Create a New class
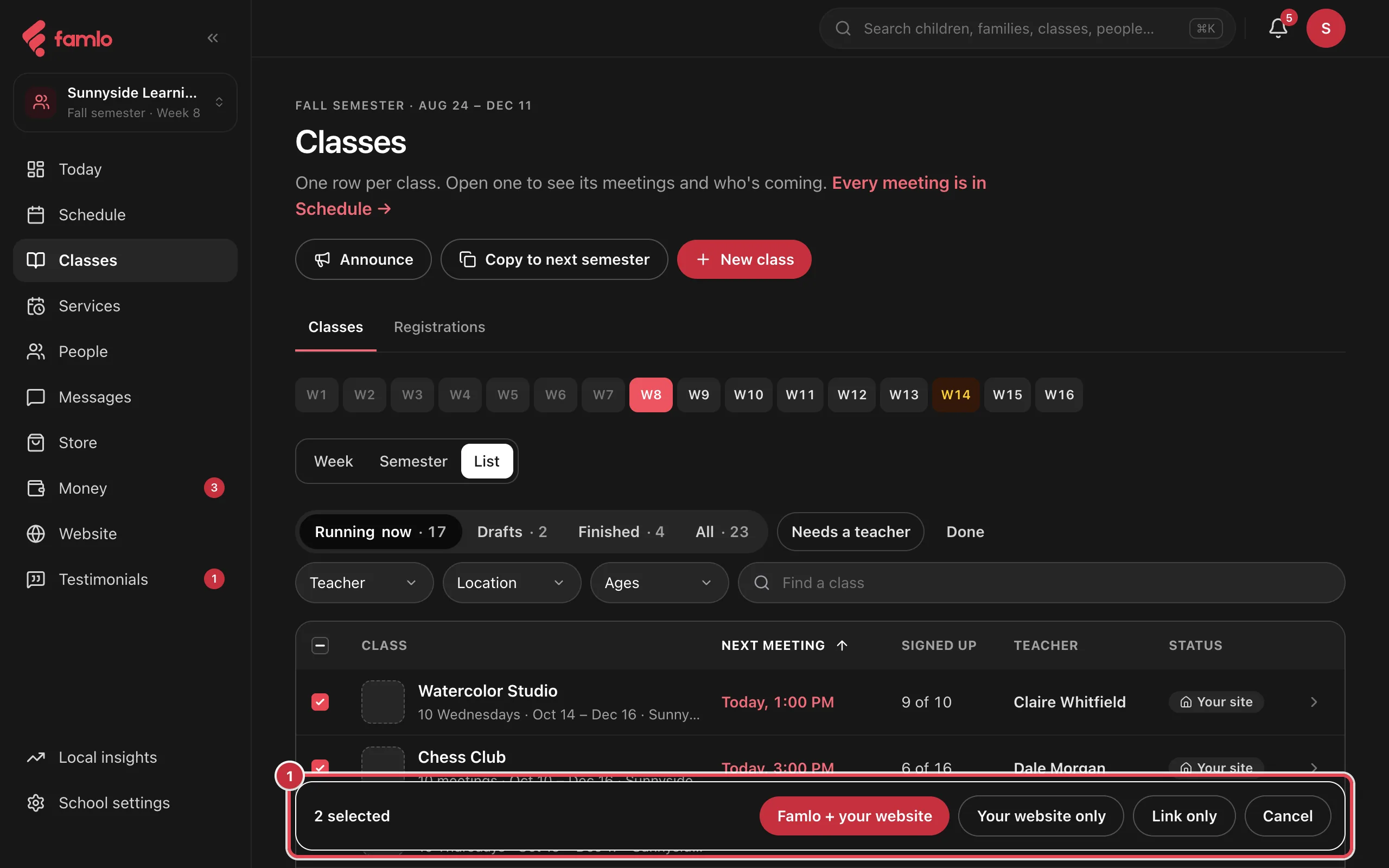Viewport: 1389px width, 868px height. pyautogui.click(x=744, y=259)
